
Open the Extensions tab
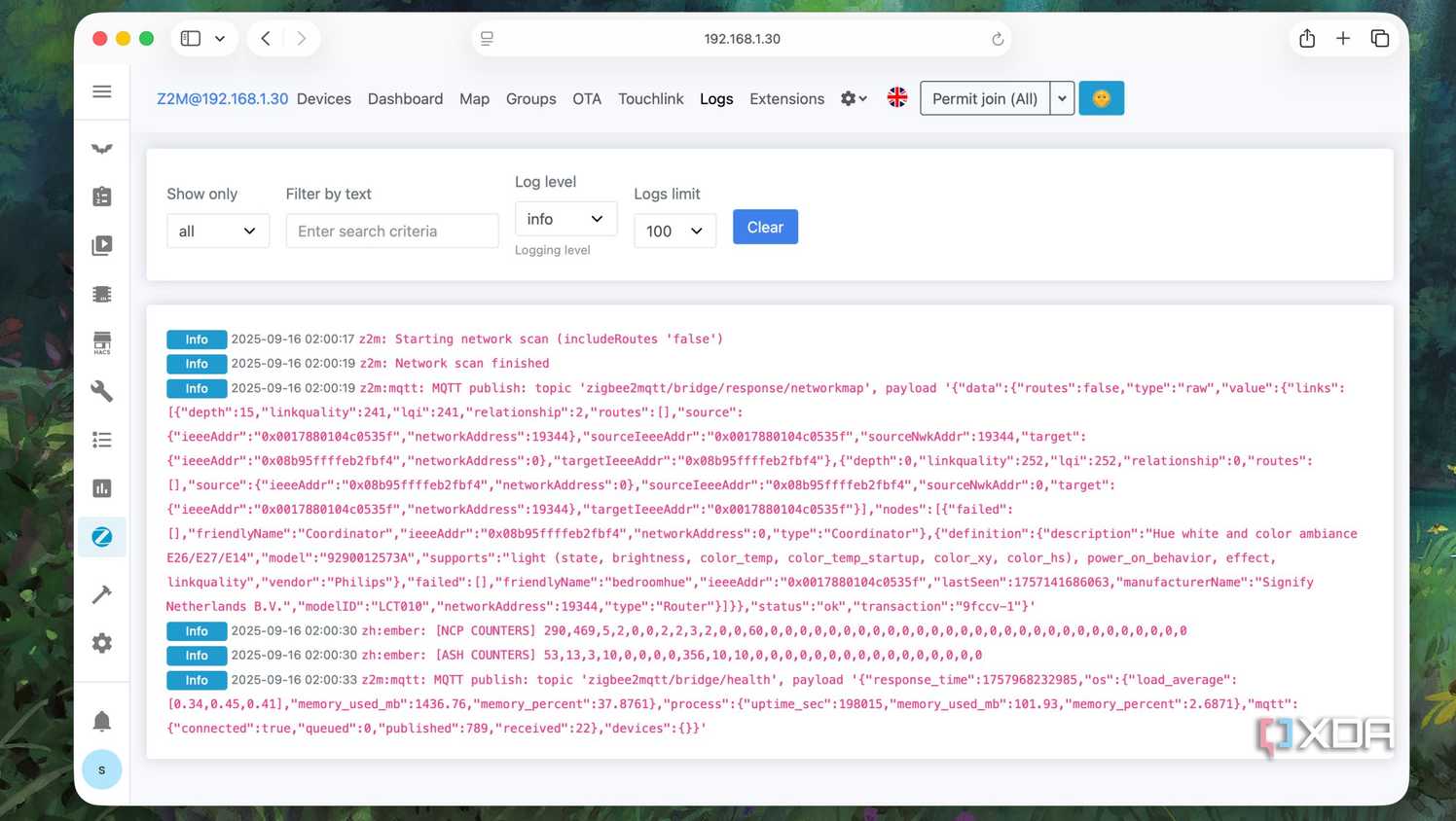pyautogui.click(x=786, y=98)
